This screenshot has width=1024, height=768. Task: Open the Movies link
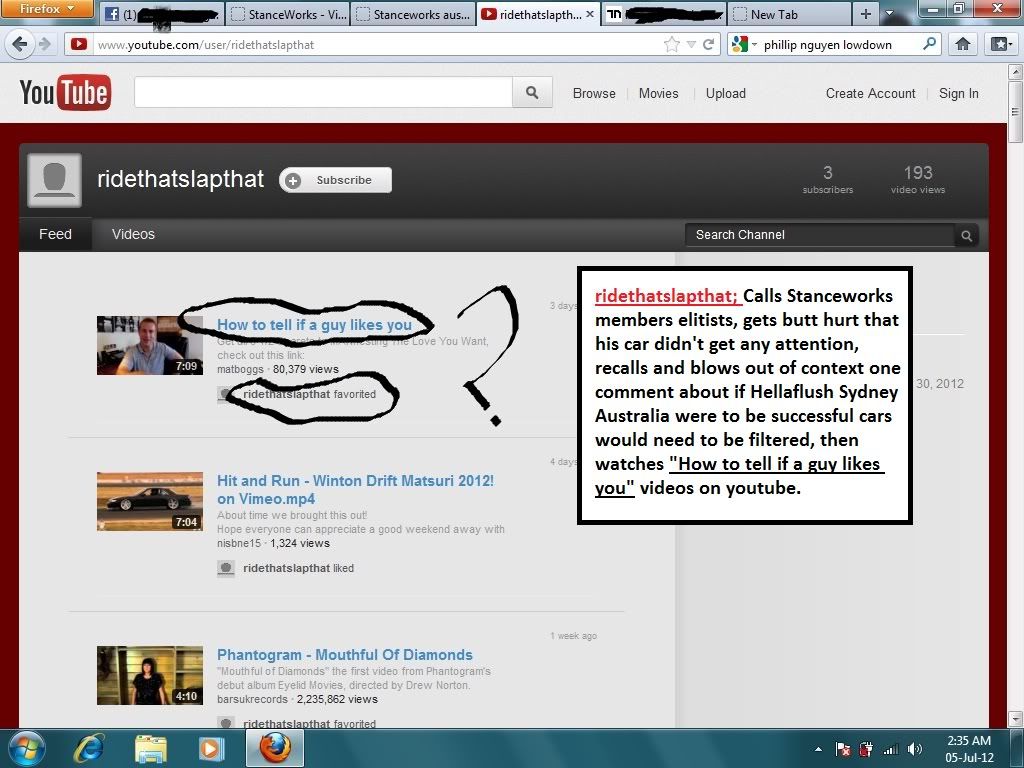pyautogui.click(x=658, y=93)
